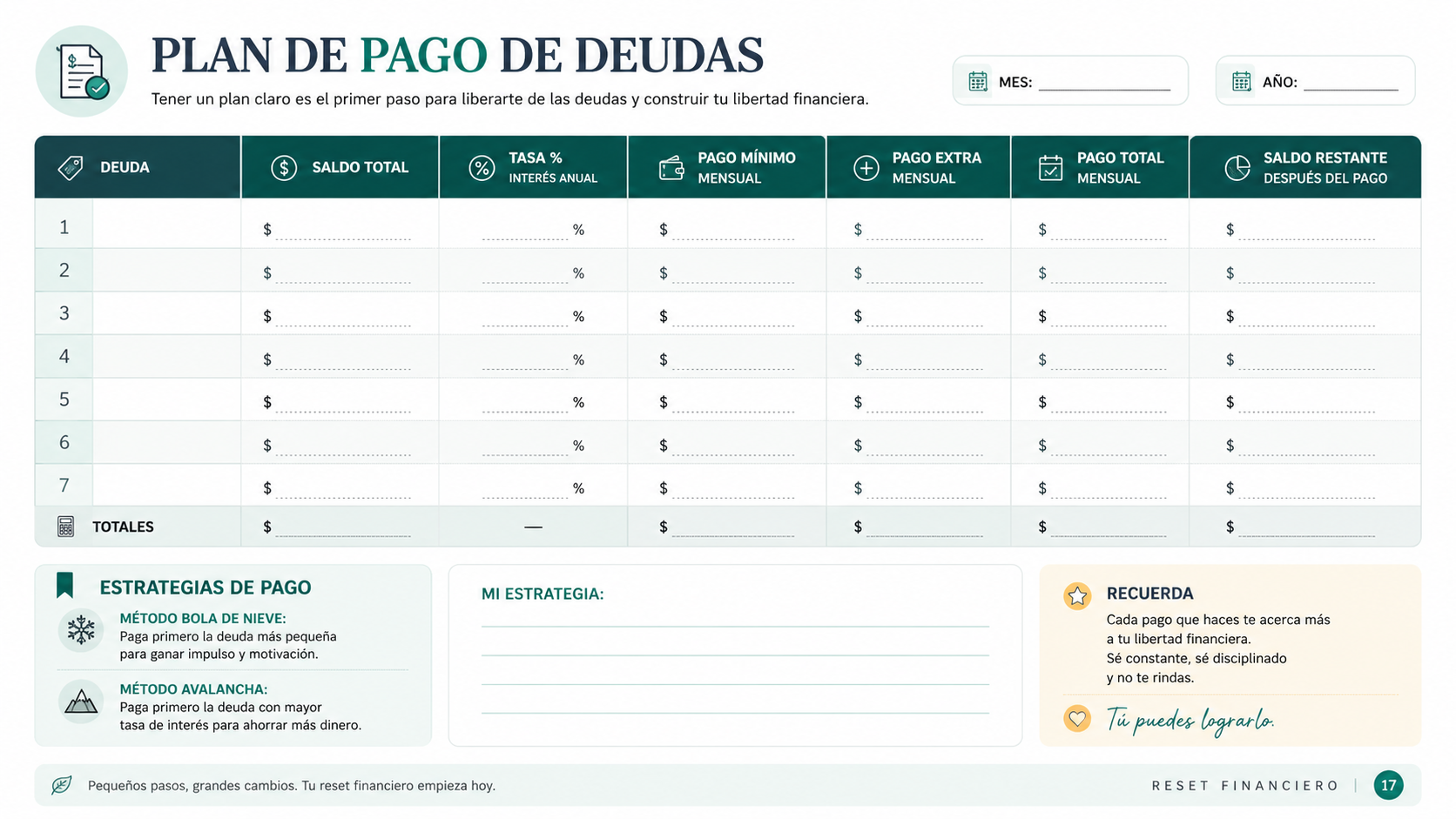Click the calendar check icon in PAGO TOTAL header
Image resolution: width=1456 pixels, height=819 pixels.
coord(1051,167)
